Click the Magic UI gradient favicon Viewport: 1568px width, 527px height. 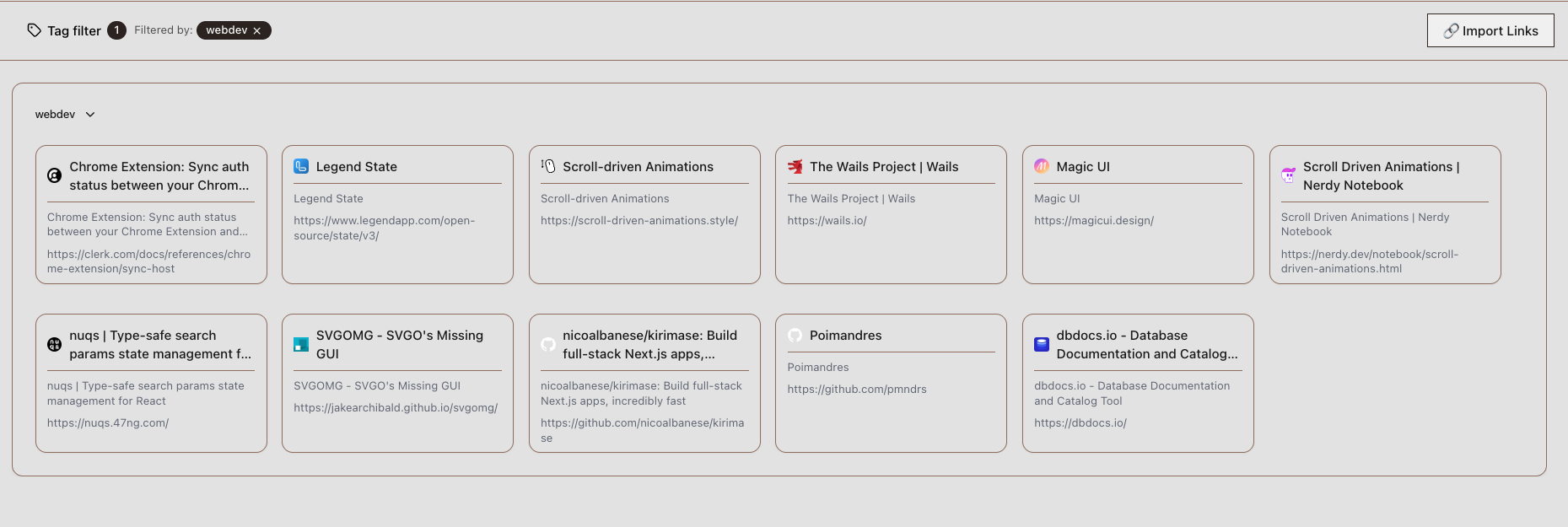coord(1042,166)
